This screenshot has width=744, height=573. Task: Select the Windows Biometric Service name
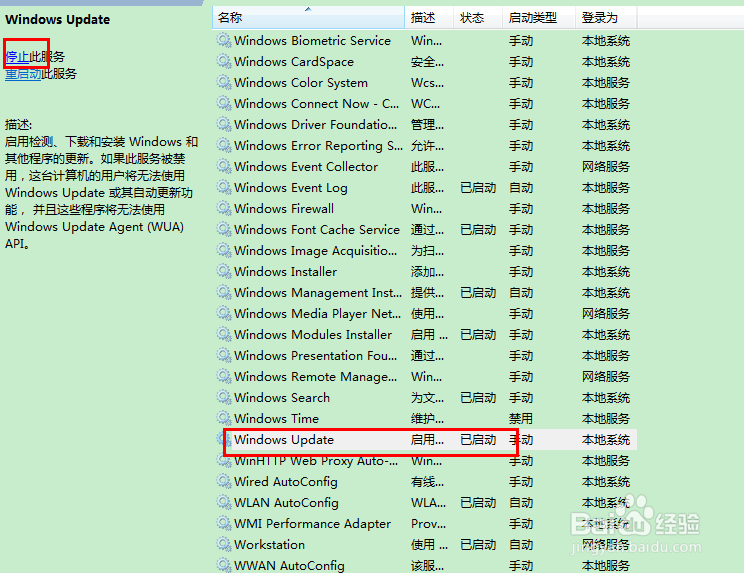[312, 41]
